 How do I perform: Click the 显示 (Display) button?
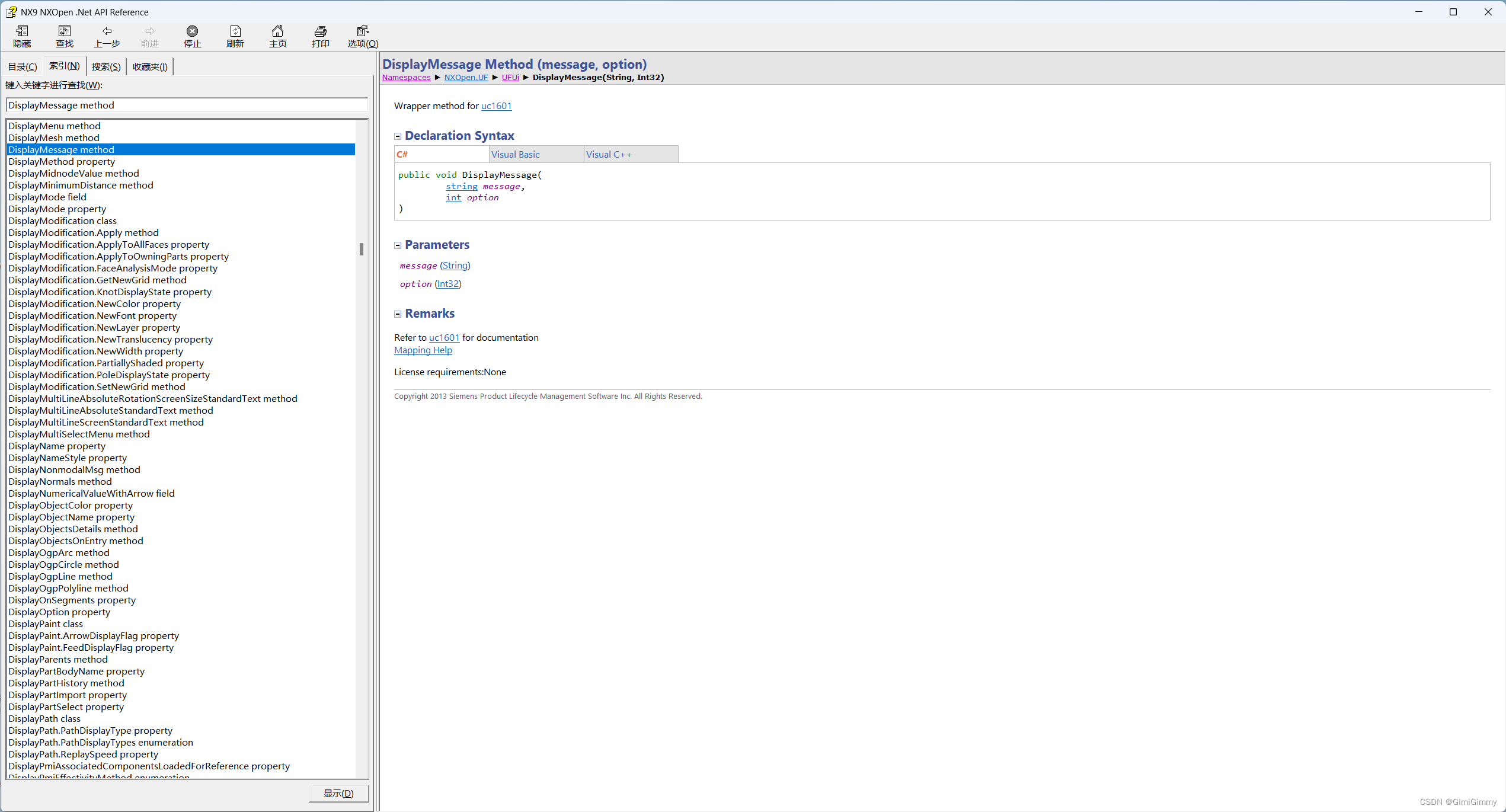[x=338, y=793]
